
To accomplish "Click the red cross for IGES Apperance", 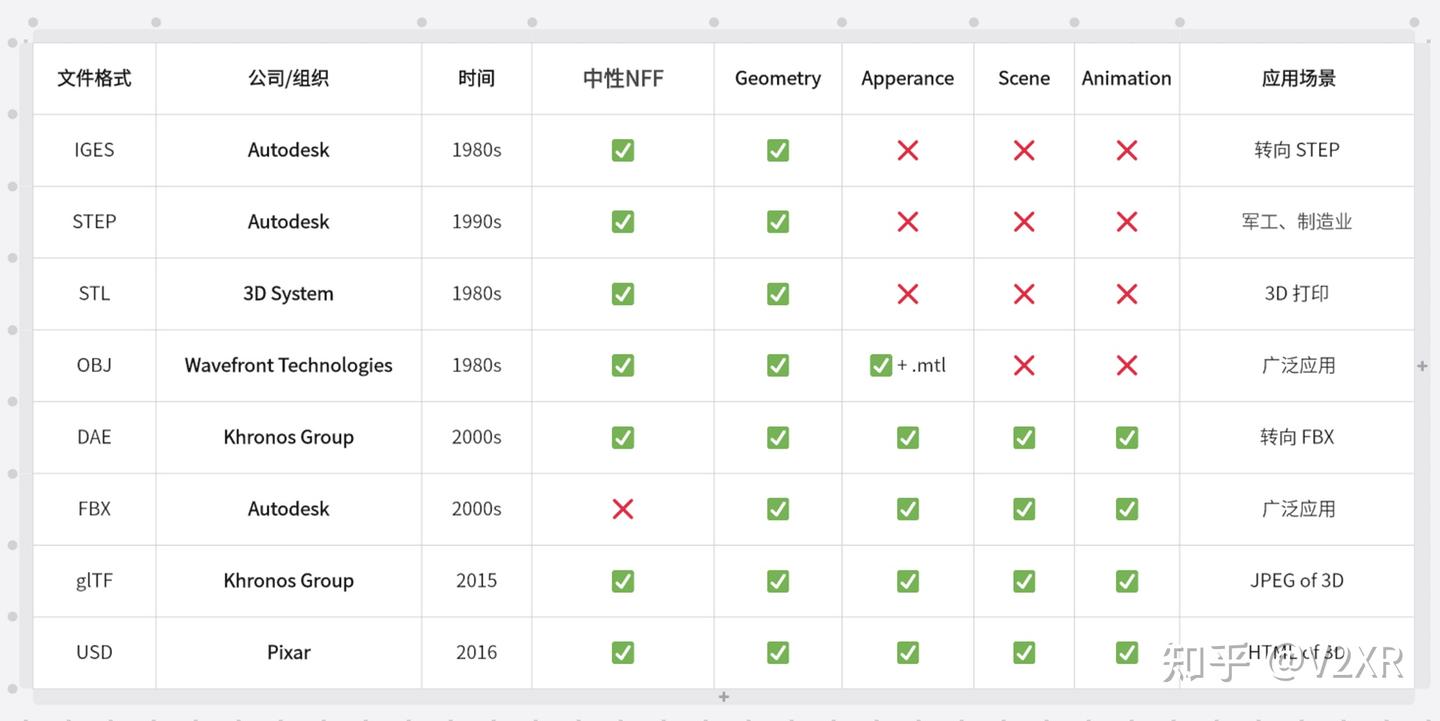I will pos(908,150).
